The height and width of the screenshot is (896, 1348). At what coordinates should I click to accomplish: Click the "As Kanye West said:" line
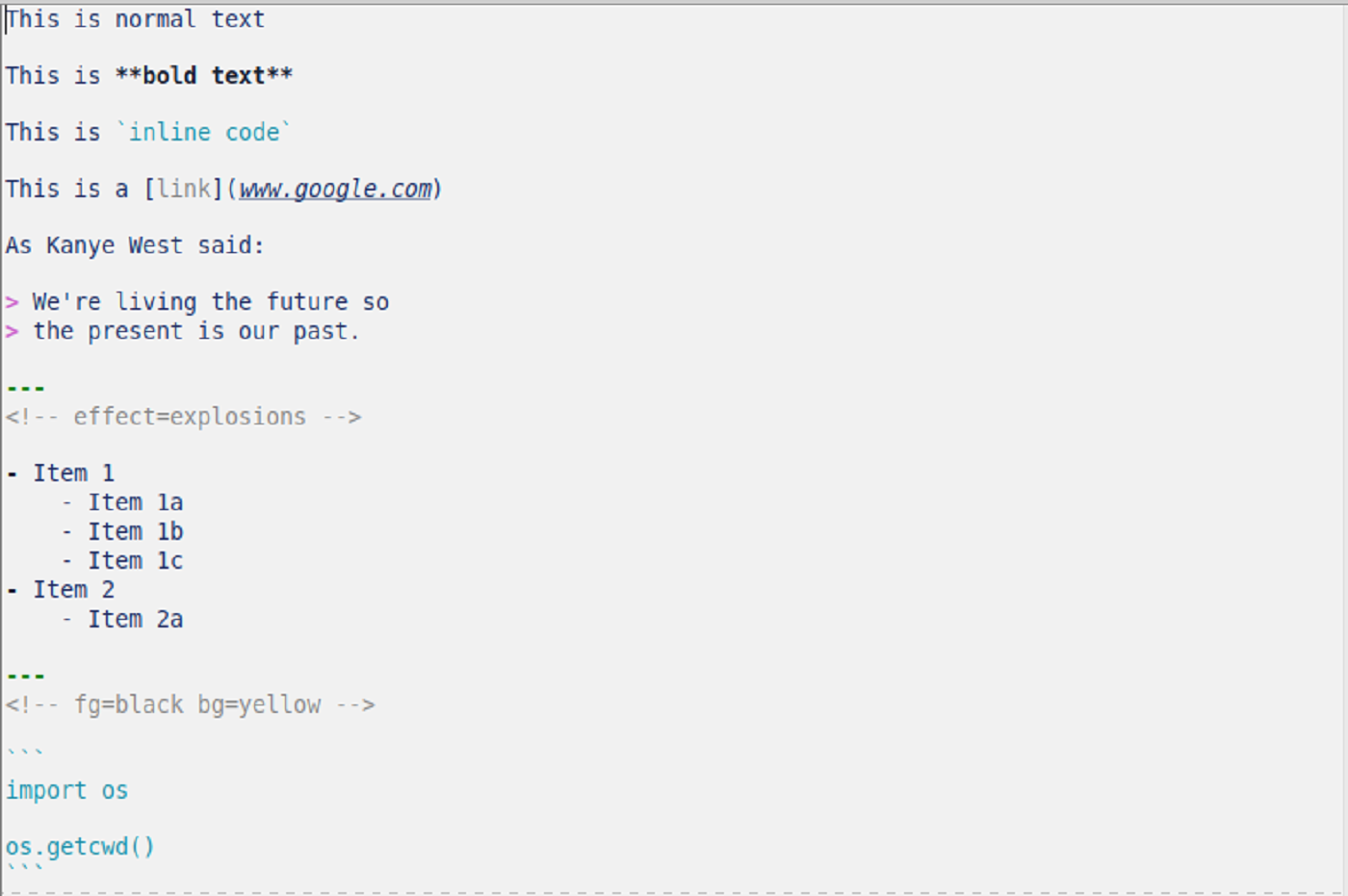coord(135,245)
